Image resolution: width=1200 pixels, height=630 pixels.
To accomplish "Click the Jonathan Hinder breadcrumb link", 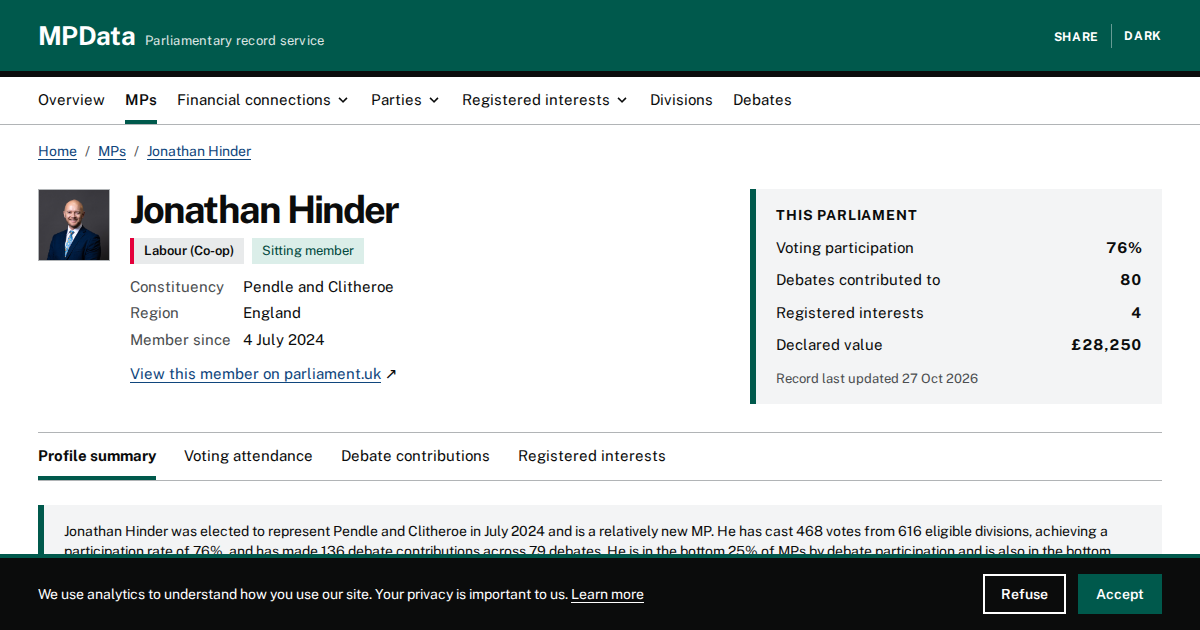I will coord(199,151).
